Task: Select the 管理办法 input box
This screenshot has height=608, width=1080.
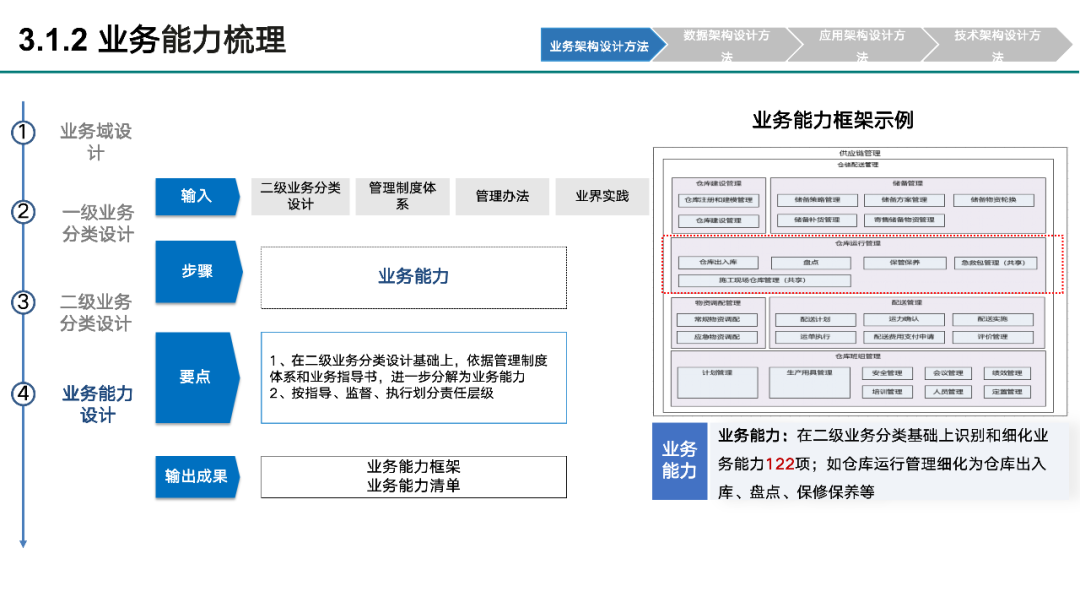Action: point(502,196)
